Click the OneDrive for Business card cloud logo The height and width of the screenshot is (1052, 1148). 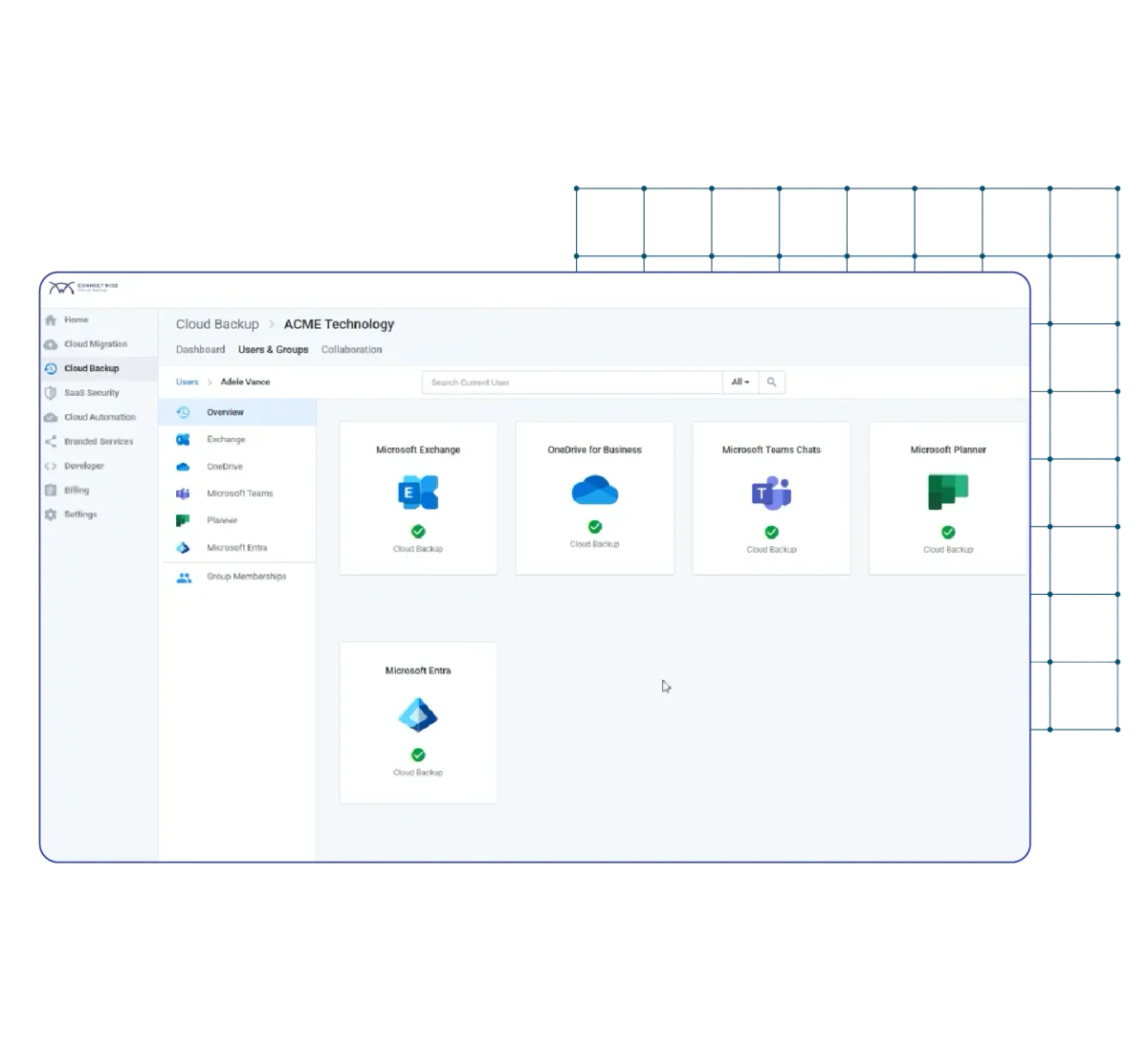(x=595, y=492)
